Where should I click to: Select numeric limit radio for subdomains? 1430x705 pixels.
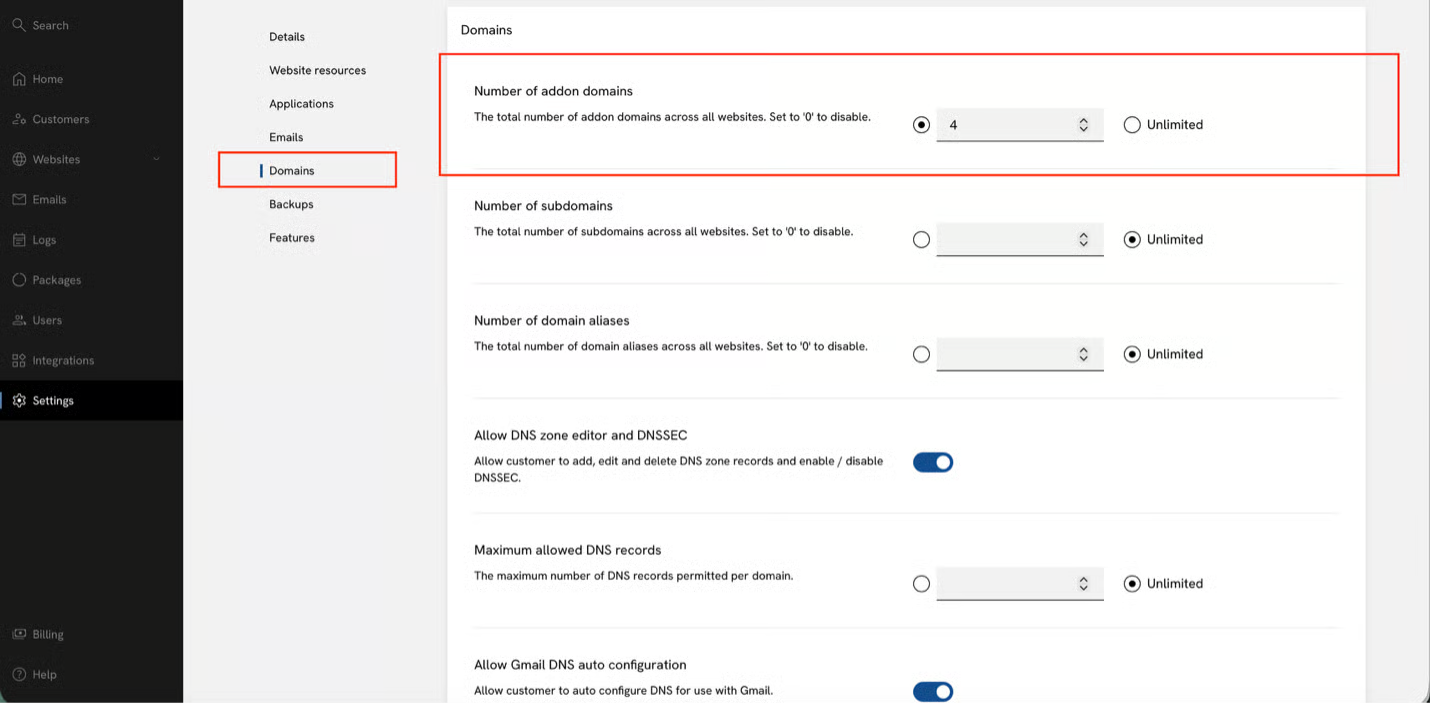(x=921, y=240)
